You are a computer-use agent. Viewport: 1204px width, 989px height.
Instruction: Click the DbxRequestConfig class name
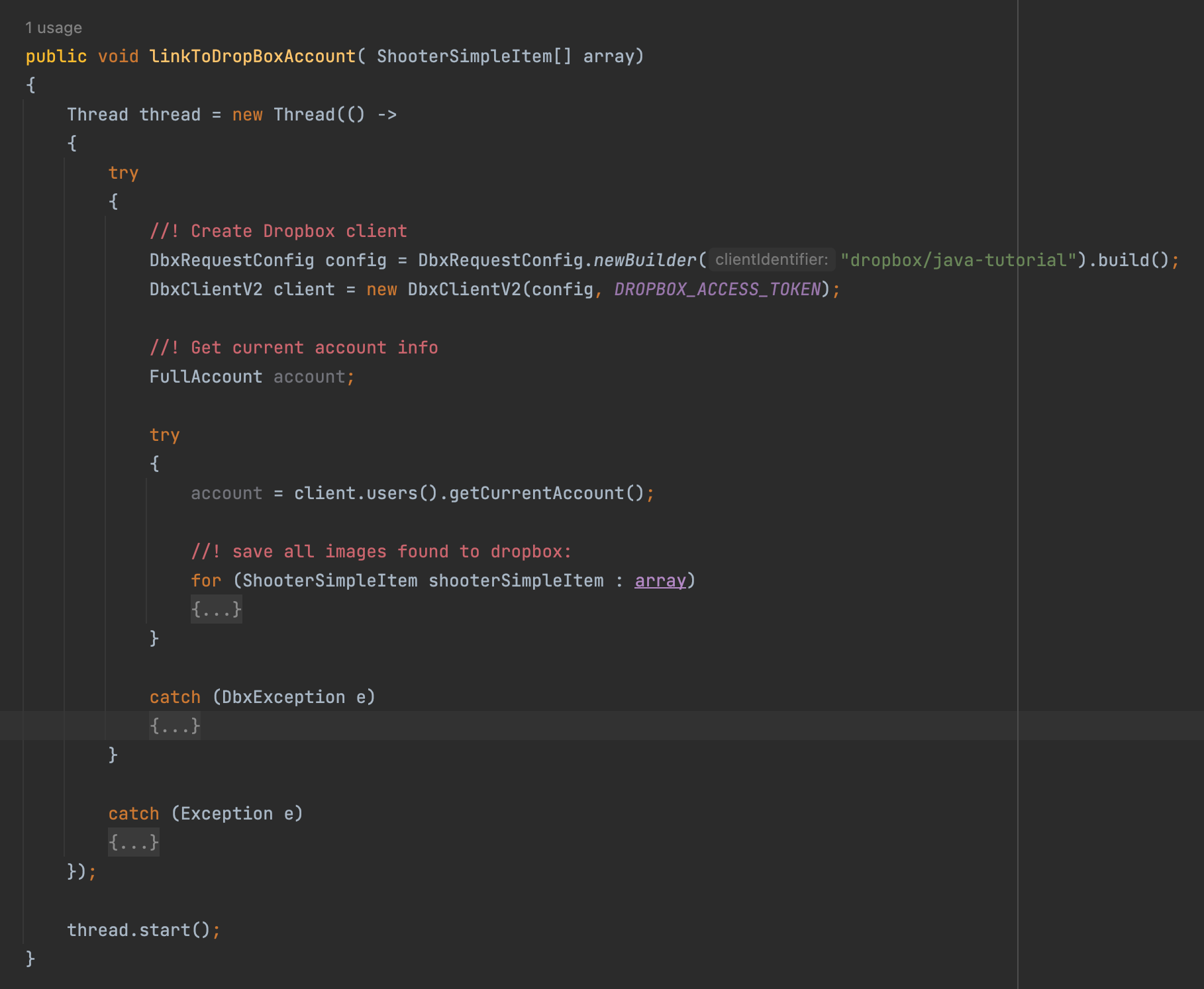(231, 259)
